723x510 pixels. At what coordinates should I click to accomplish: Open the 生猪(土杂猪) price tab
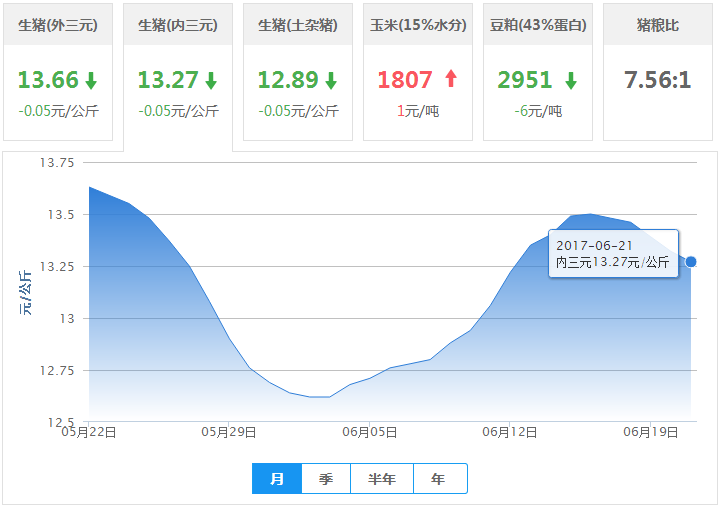point(298,25)
